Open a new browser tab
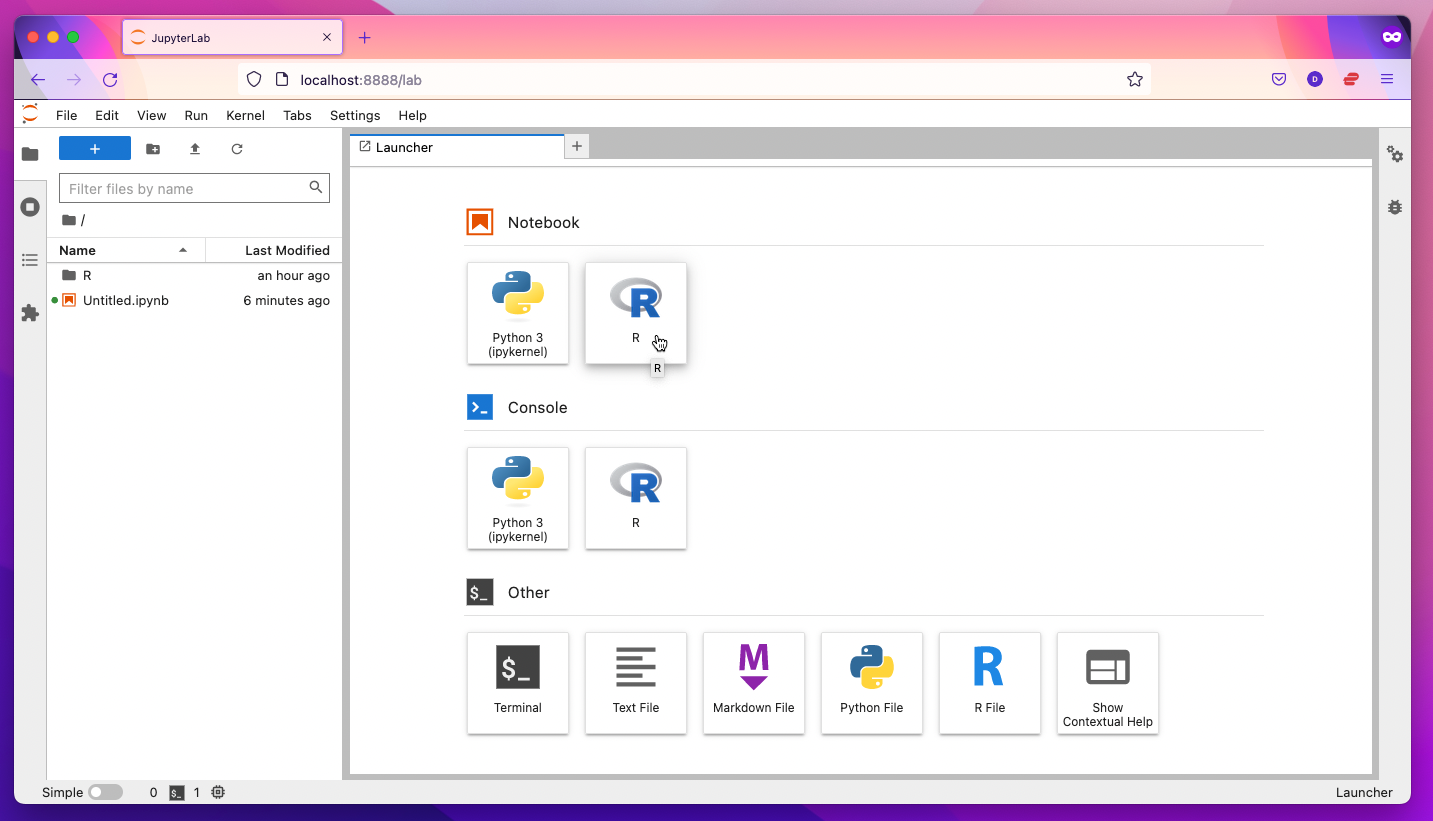The width and height of the screenshot is (1433, 821). click(x=364, y=38)
